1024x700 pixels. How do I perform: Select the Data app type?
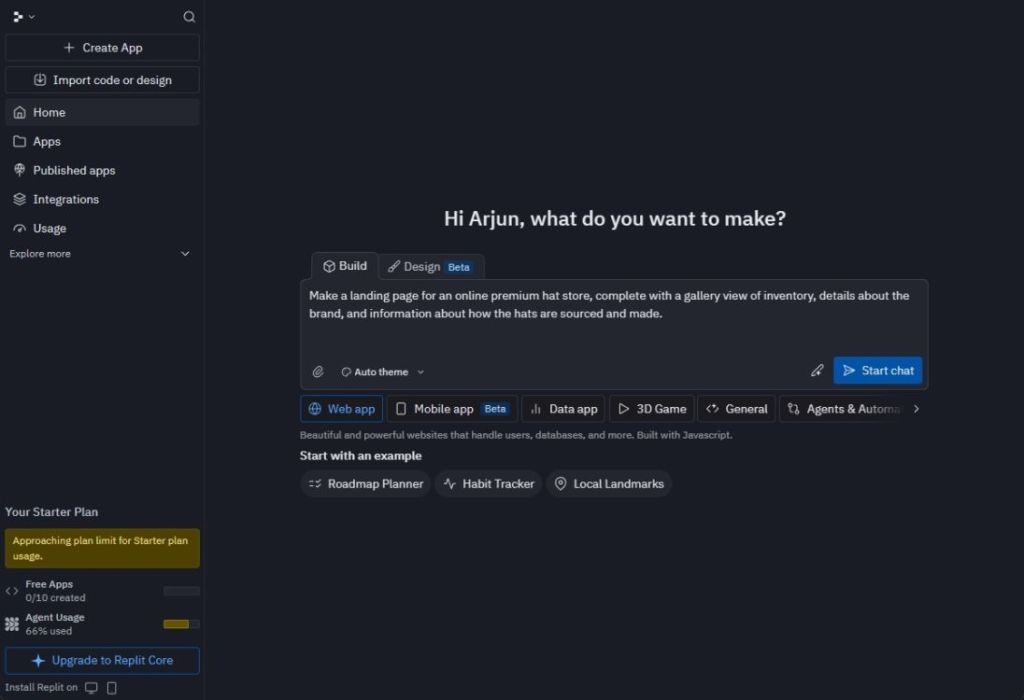[x=563, y=408]
